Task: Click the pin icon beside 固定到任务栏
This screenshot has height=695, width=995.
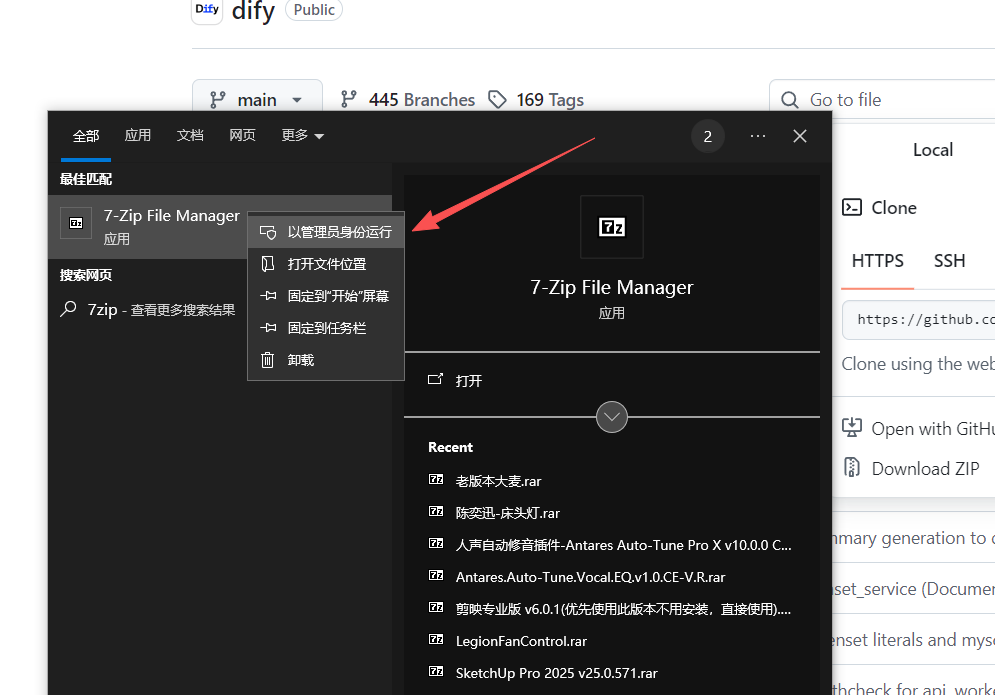Action: coord(268,328)
